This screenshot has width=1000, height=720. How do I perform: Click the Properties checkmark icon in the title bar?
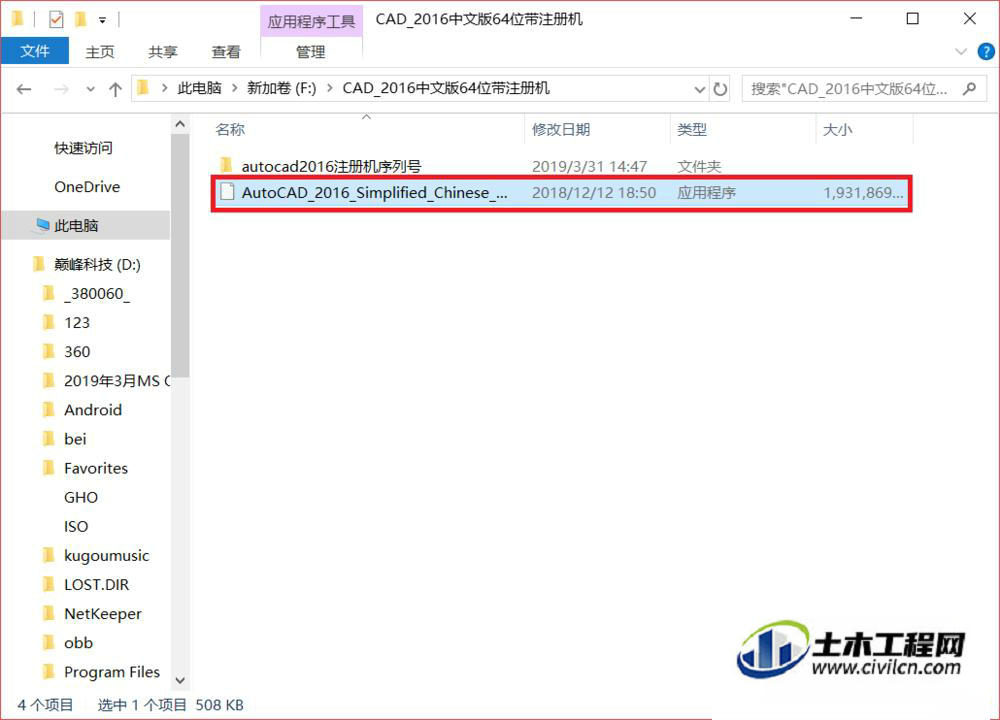point(56,20)
